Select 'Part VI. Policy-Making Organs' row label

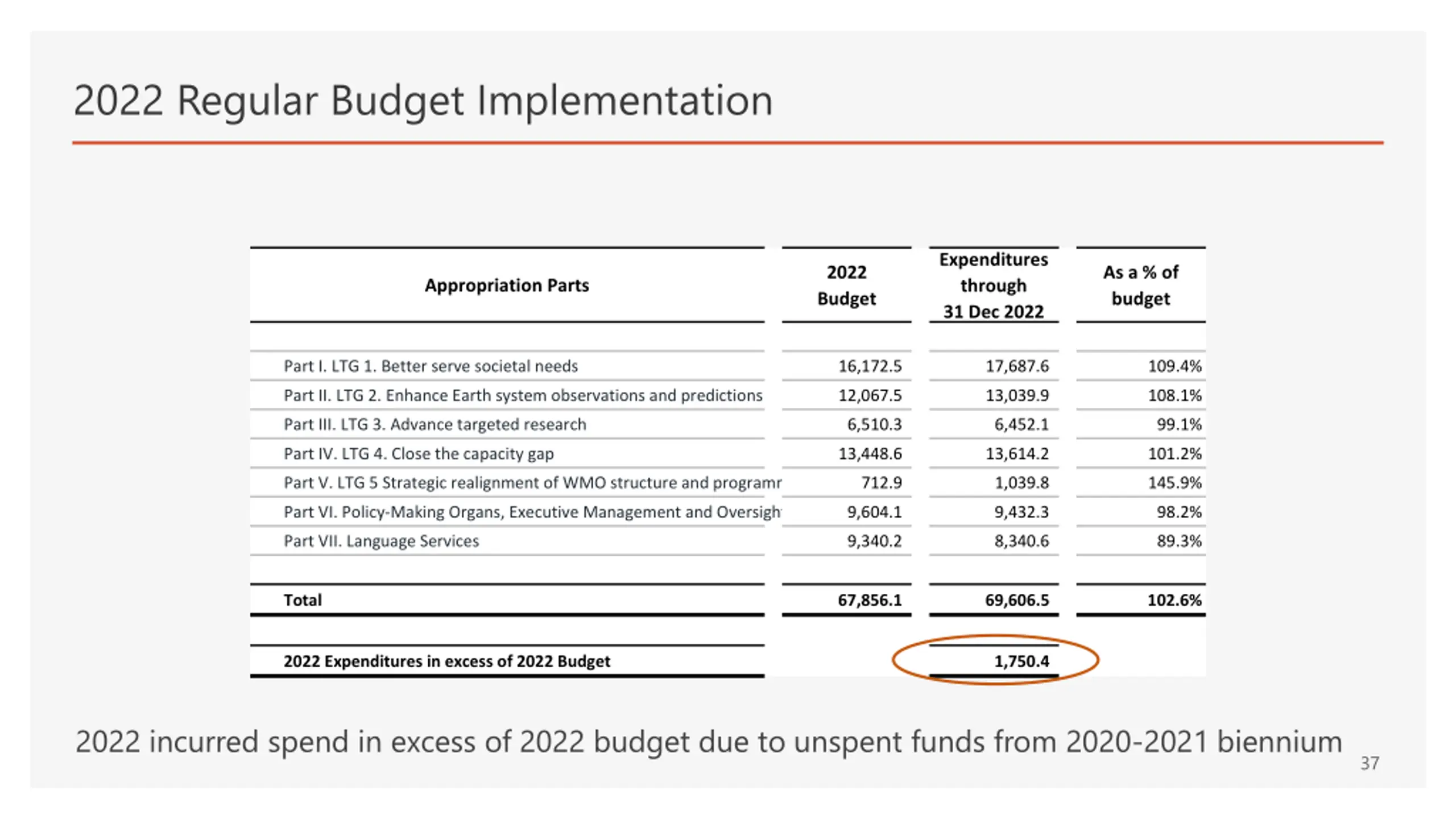click(532, 512)
